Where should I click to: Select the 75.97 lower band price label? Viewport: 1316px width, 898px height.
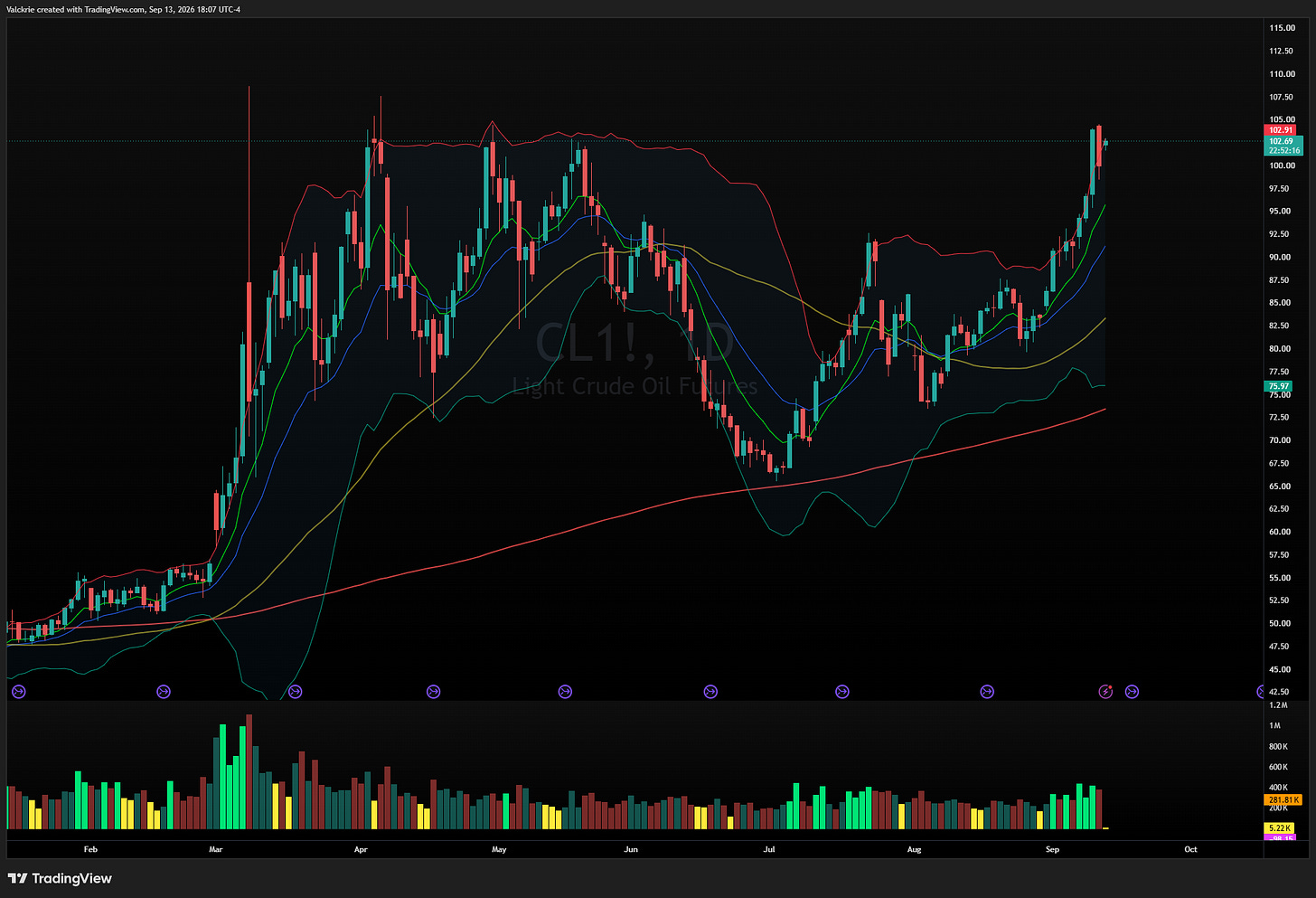pos(1279,386)
